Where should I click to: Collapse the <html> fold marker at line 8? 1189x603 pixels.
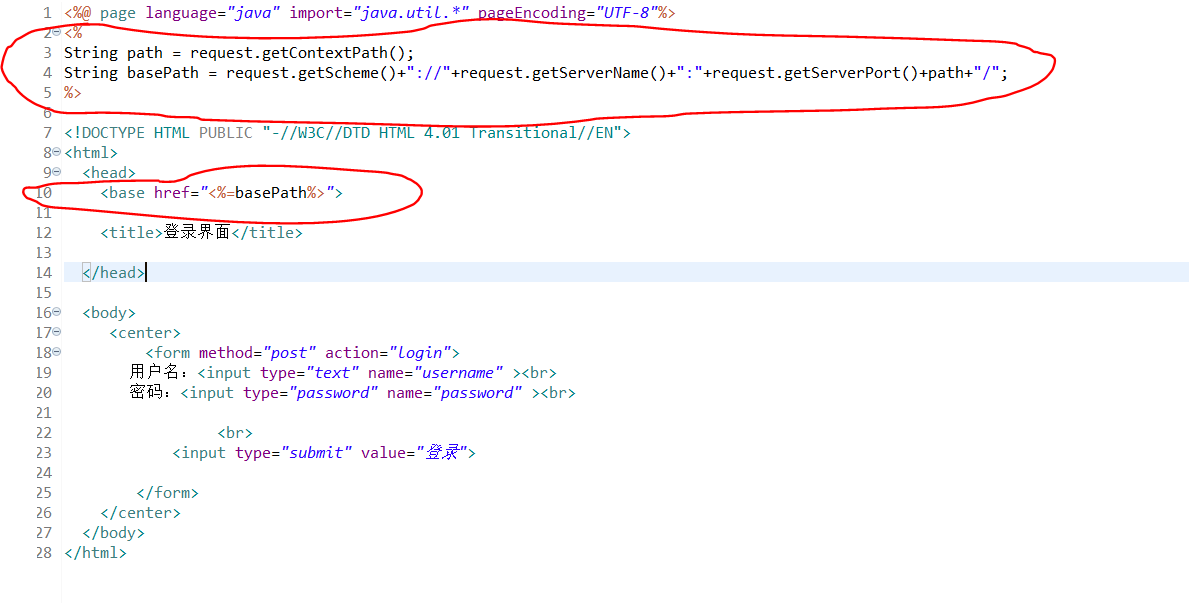pyautogui.click(x=57, y=152)
